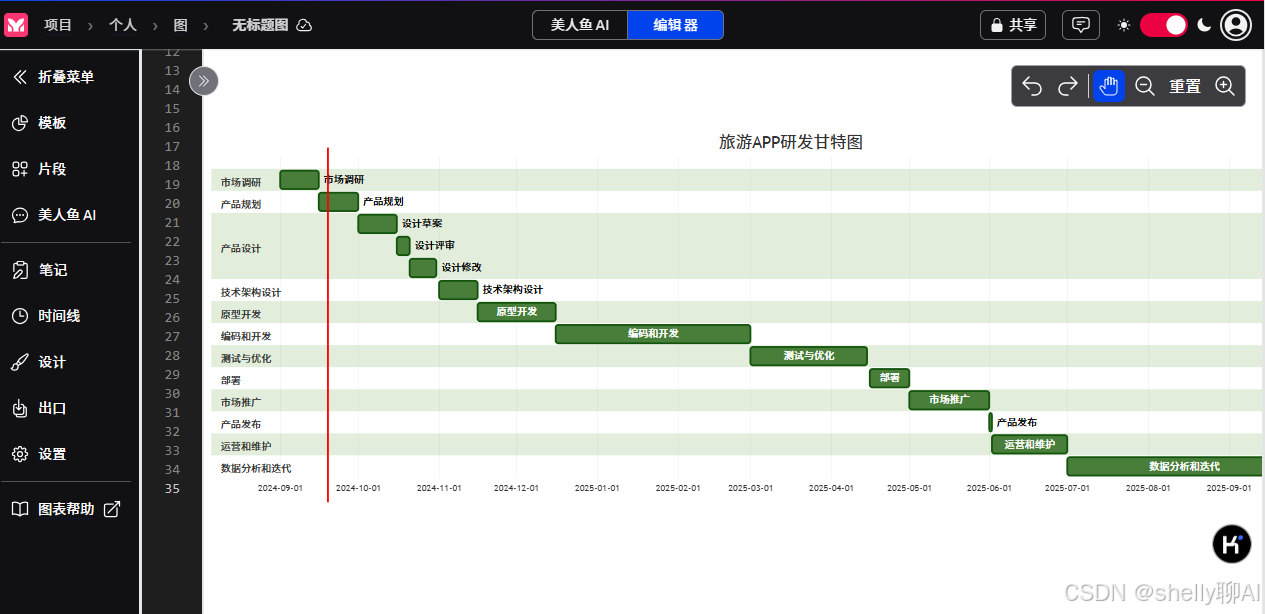1265x614 pixels.
Task: Click the 测试与优化 Gantt bar
Action: pos(809,356)
